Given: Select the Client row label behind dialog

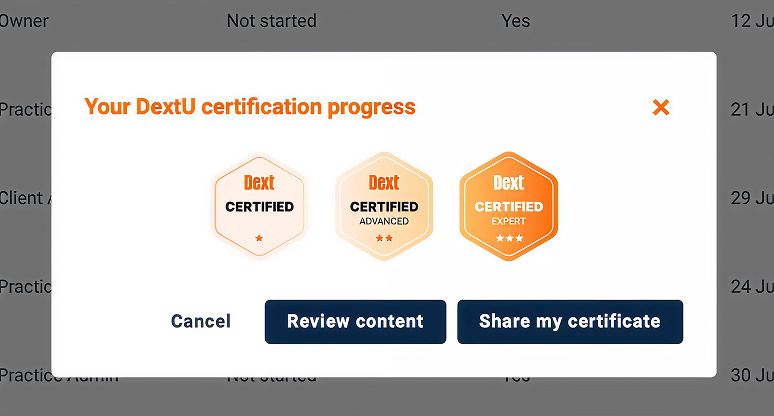Looking at the screenshot, I should pyautogui.click(x=25, y=198).
